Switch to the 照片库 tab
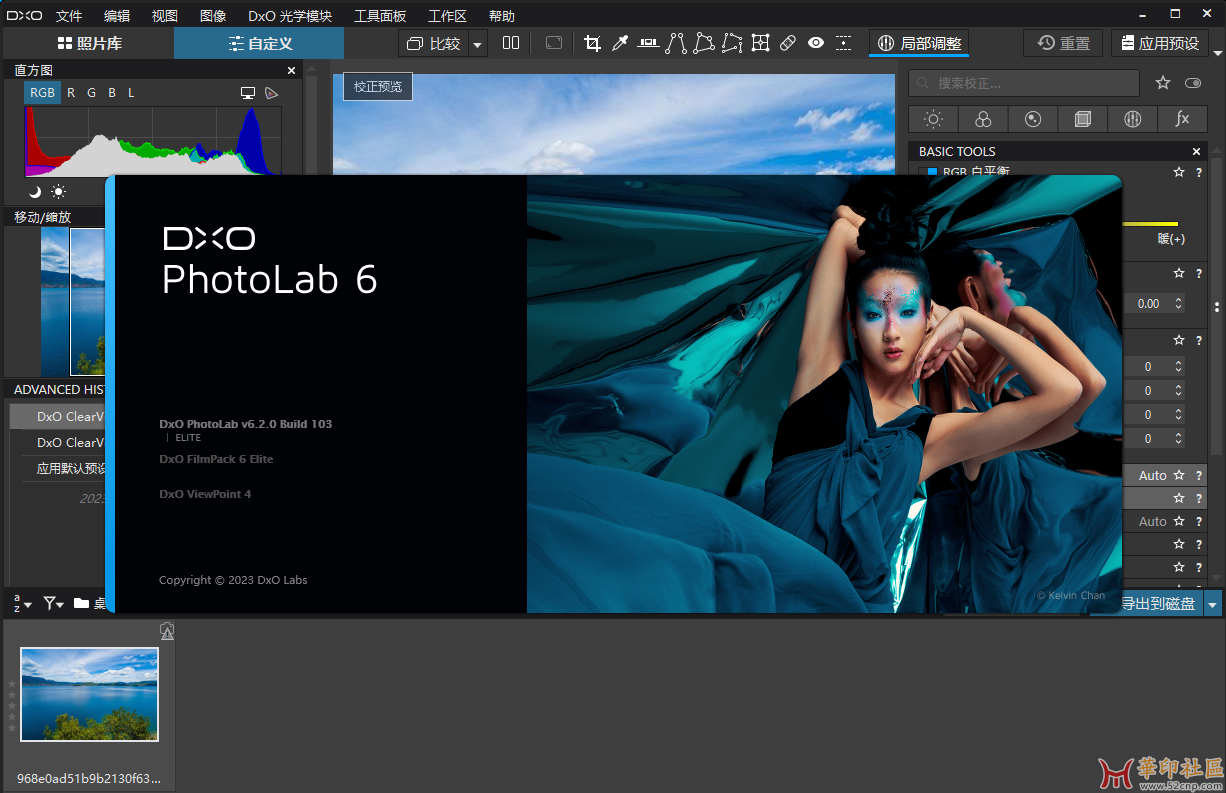The height and width of the screenshot is (793, 1226). click(89, 43)
